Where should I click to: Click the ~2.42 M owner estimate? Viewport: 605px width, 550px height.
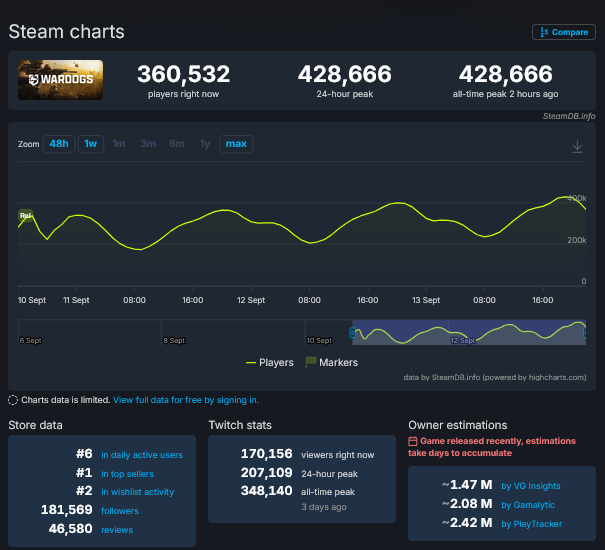tap(467, 523)
